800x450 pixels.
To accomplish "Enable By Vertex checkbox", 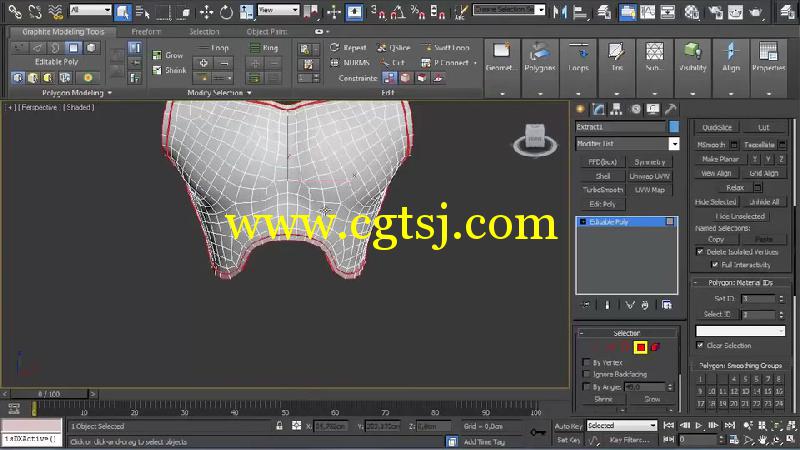I will point(586,362).
